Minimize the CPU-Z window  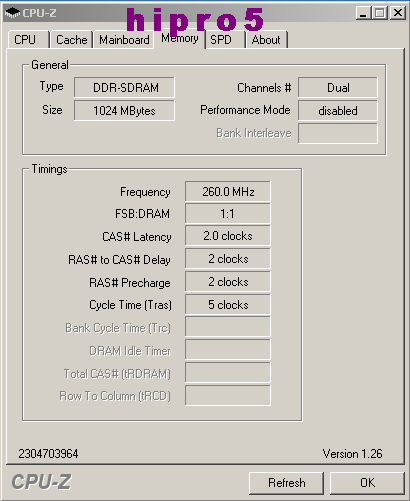pos(363,13)
